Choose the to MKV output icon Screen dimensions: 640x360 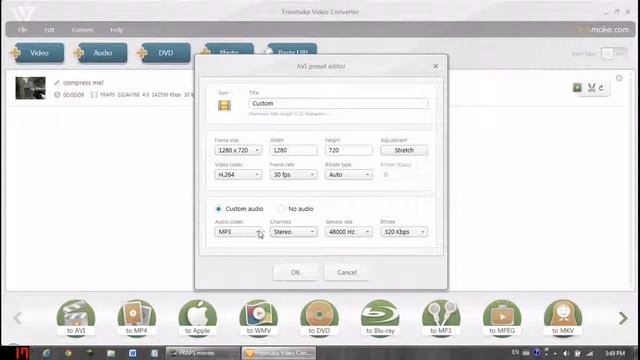(563, 318)
